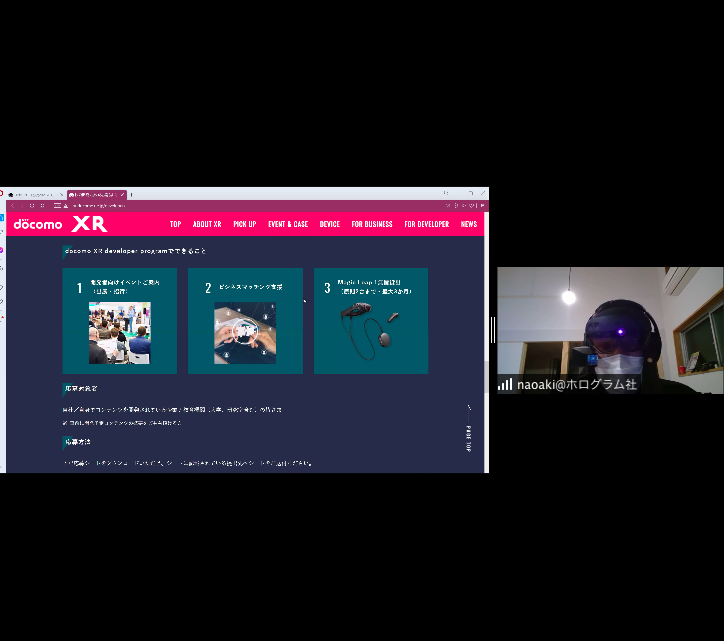The height and width of the screenshot is (641, 724).
Task: Click the blue icon at top of browser sidebar
Action: (2, 218)
